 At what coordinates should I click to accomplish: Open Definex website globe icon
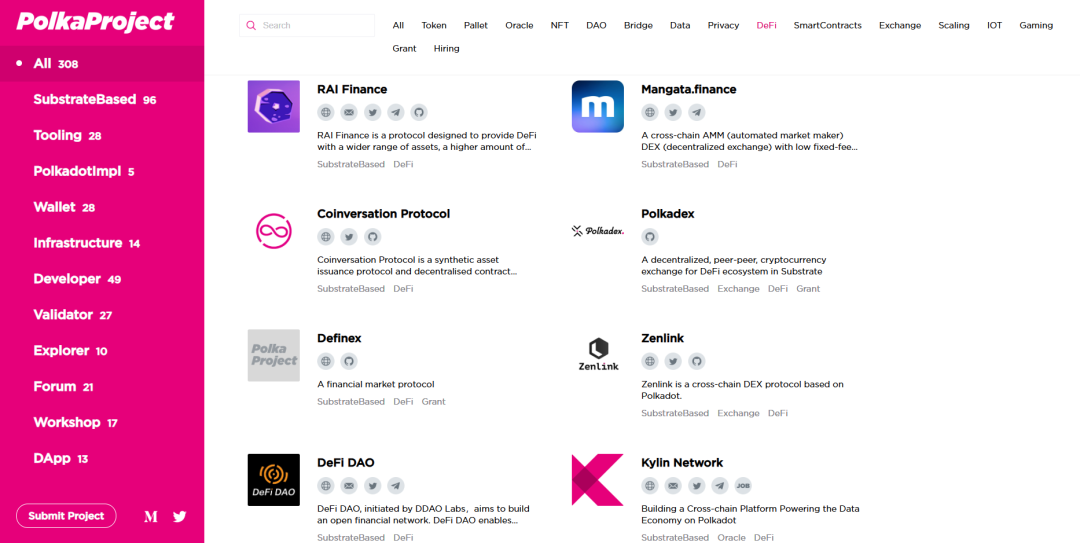click(326, 361)
